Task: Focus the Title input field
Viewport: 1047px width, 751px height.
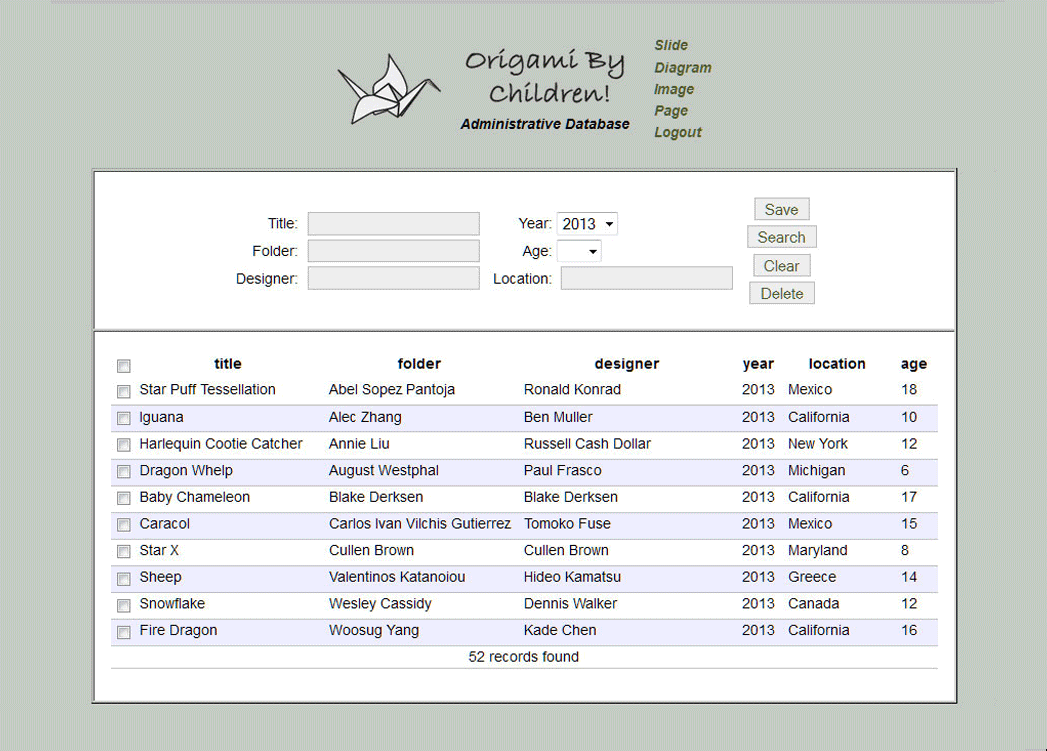Action: pyautogui.click(x=393, y=224)
